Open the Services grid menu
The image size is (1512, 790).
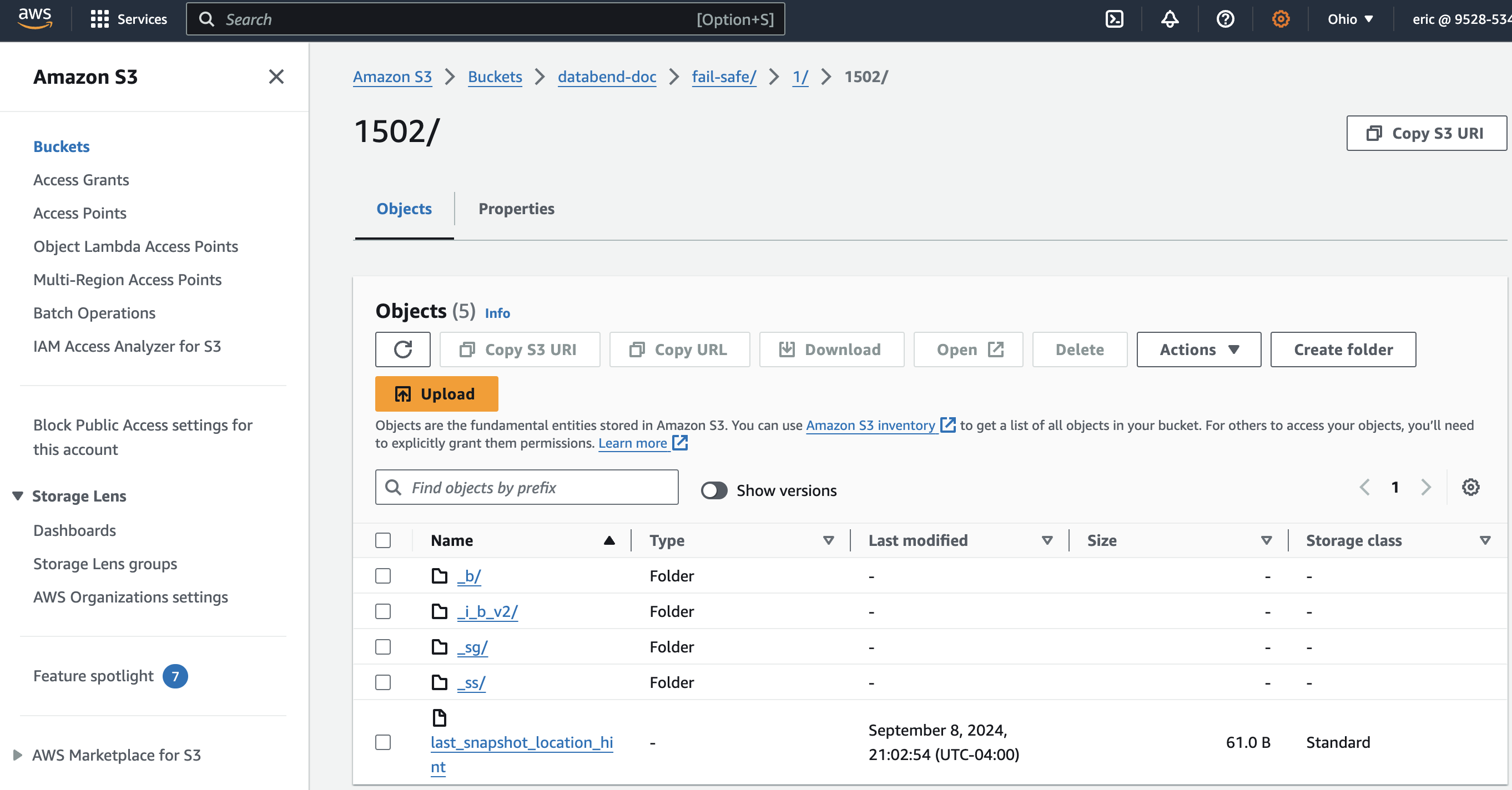(129, 19)
